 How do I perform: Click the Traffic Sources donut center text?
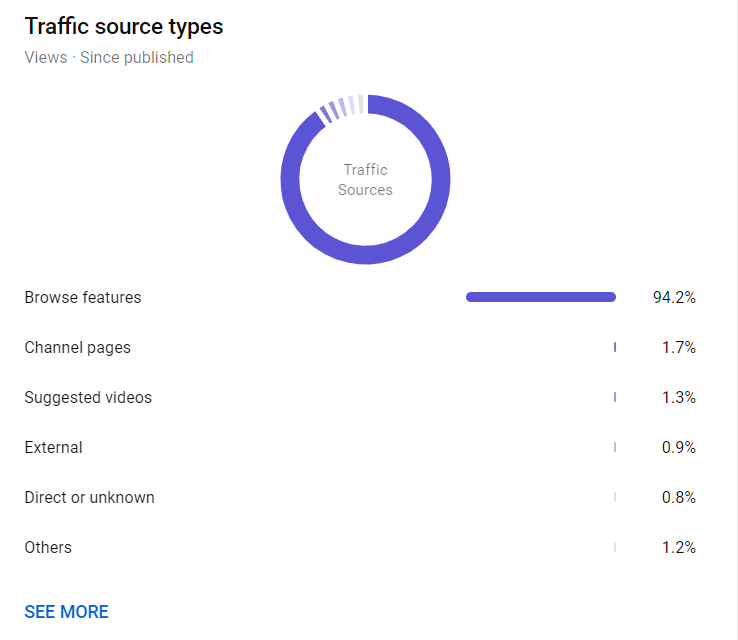click(365, 180)
